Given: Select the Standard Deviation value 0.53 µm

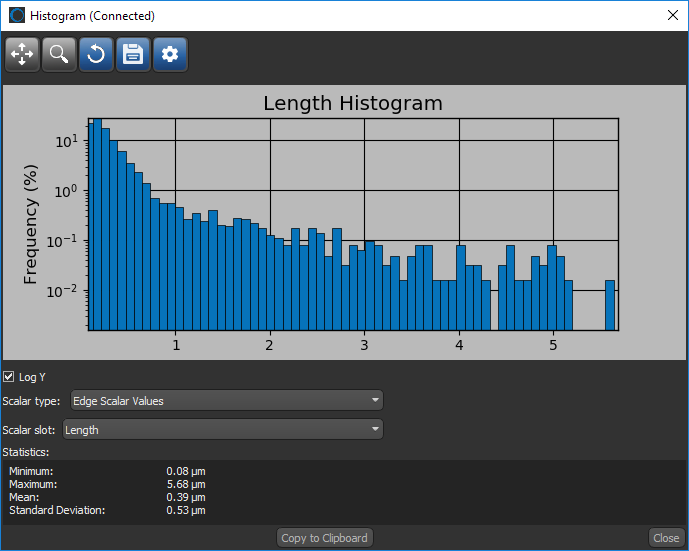Looking at the screenshot, I should (x=186, y=510).
